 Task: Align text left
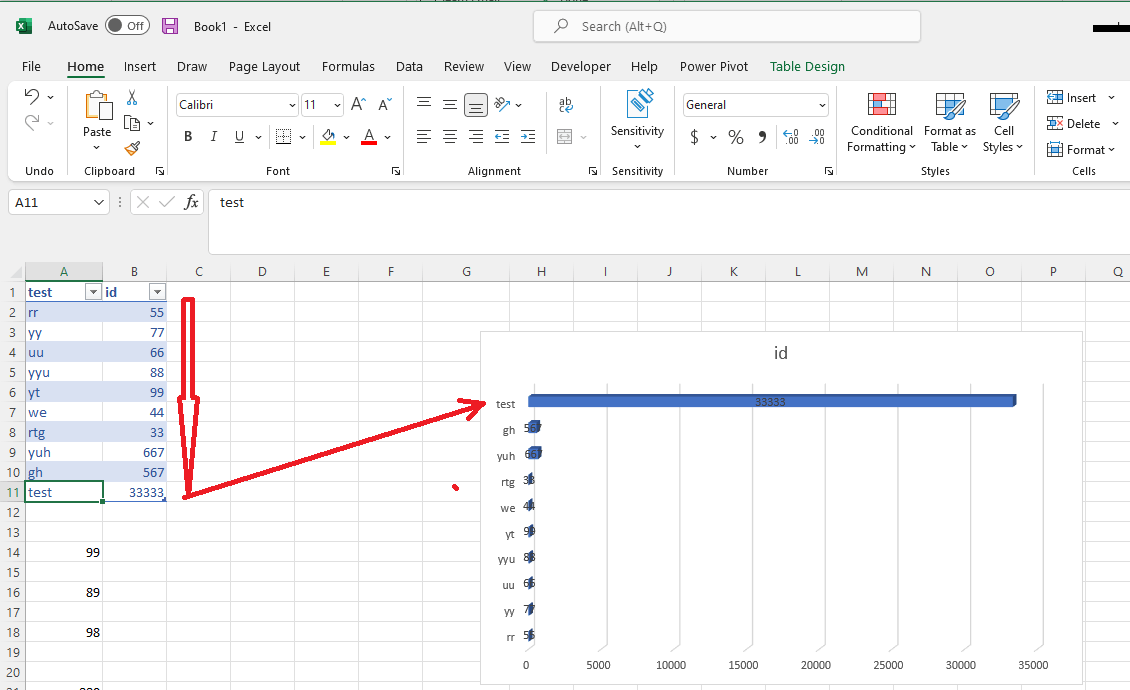pos(424,136)
